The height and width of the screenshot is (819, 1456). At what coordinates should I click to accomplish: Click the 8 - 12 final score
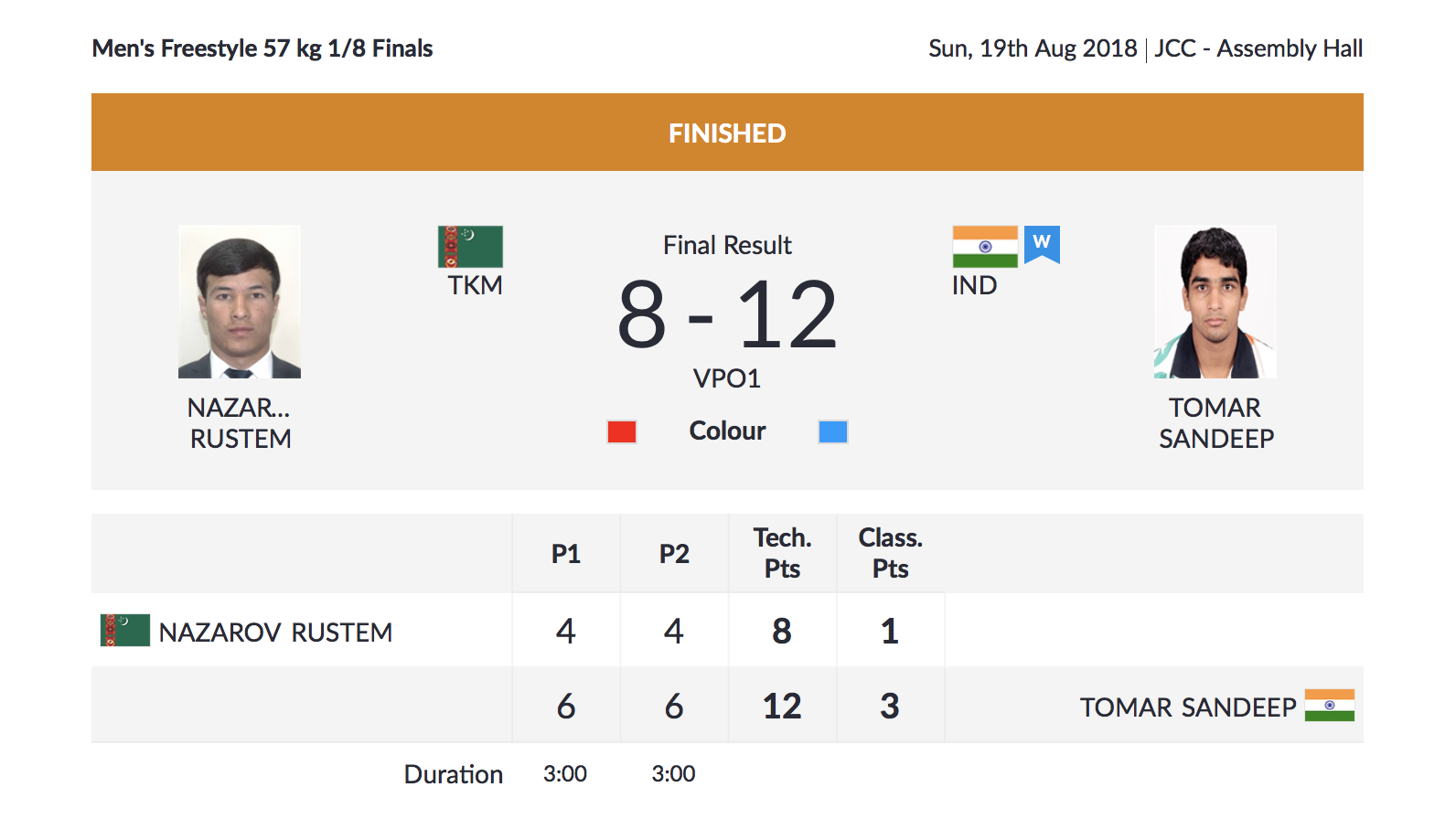click(x=727, y=314)
